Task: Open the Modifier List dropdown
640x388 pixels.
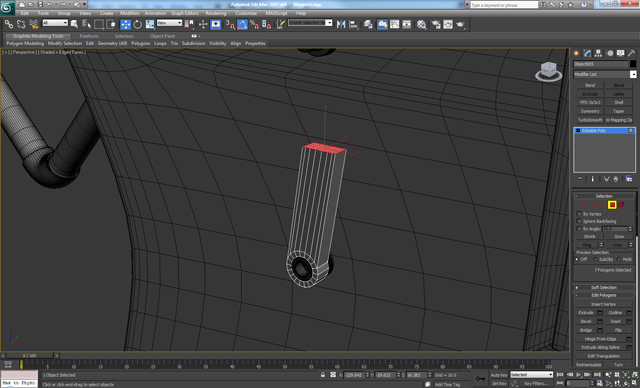Action: (604, 74)
